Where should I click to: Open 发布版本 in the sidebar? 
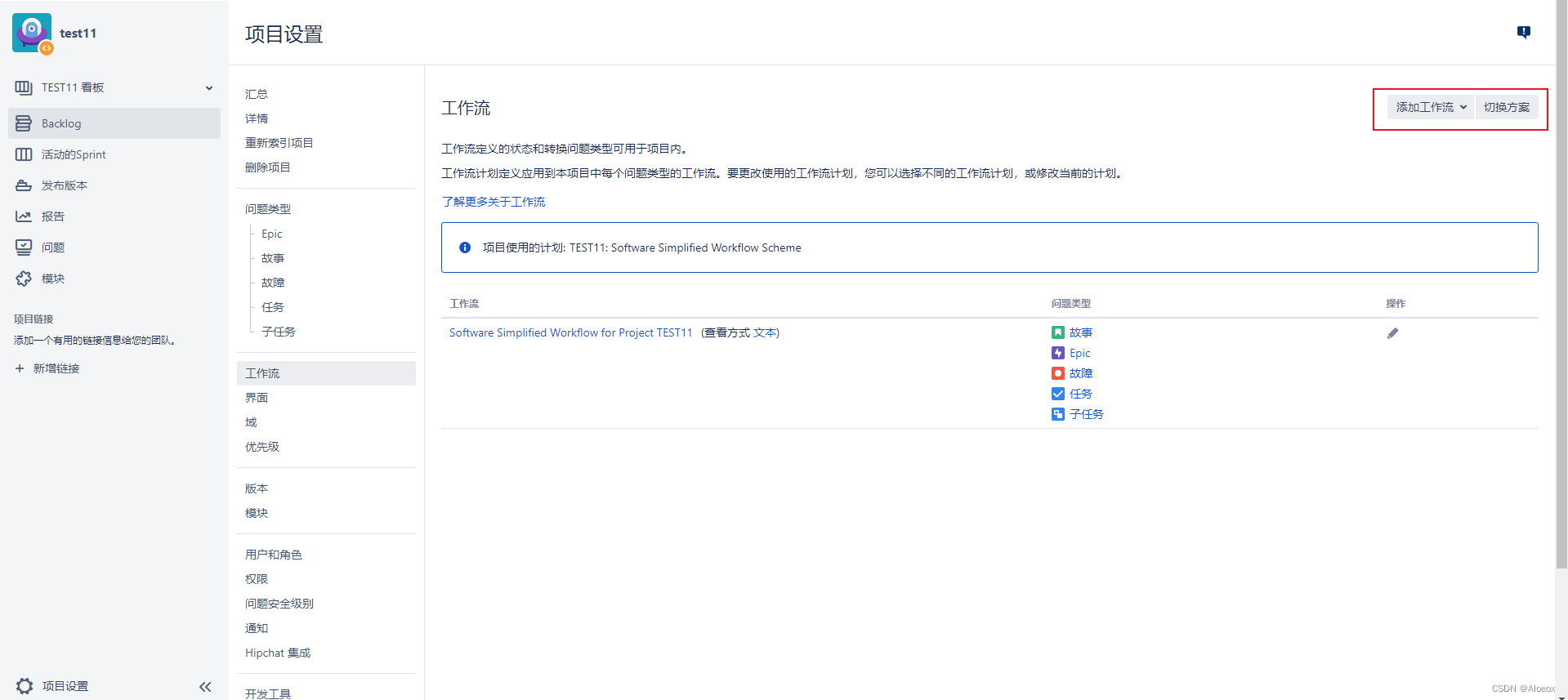click(x=114, y=185)
